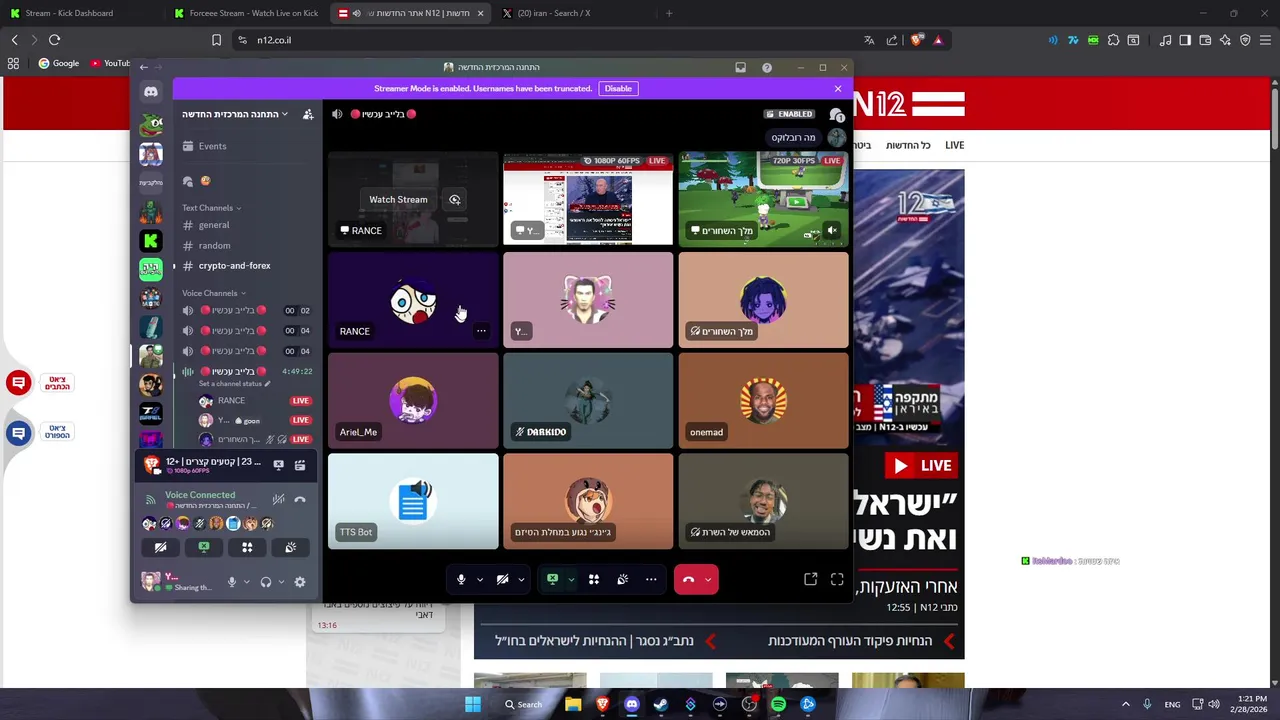The height and width of the screenshot is (720, 1280).
Task: Dismiss the Streamer Mode banner
Action: (x=838, y=88)
